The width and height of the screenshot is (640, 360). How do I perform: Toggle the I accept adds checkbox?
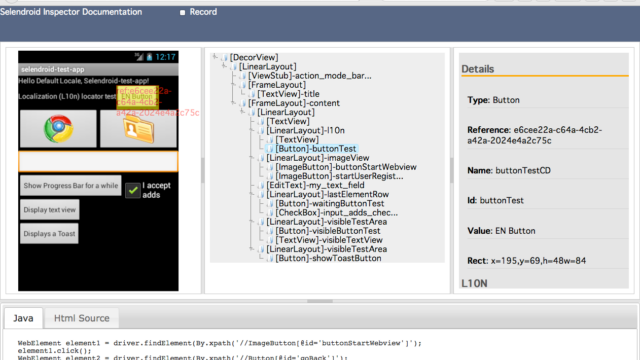[133, 191]
